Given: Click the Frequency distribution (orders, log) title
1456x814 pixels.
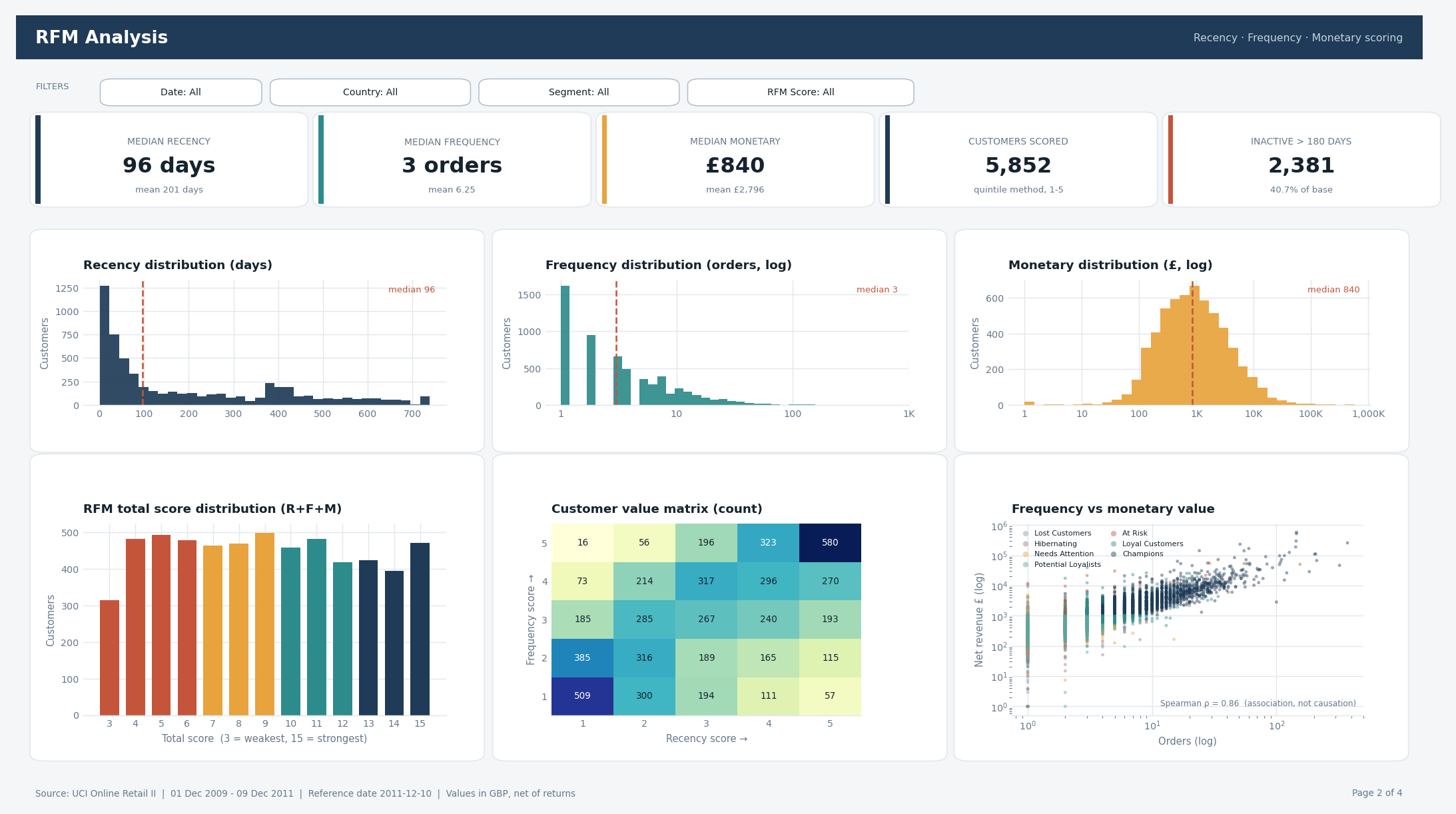Looking at the screenshot, I should (x=669, y=265).
